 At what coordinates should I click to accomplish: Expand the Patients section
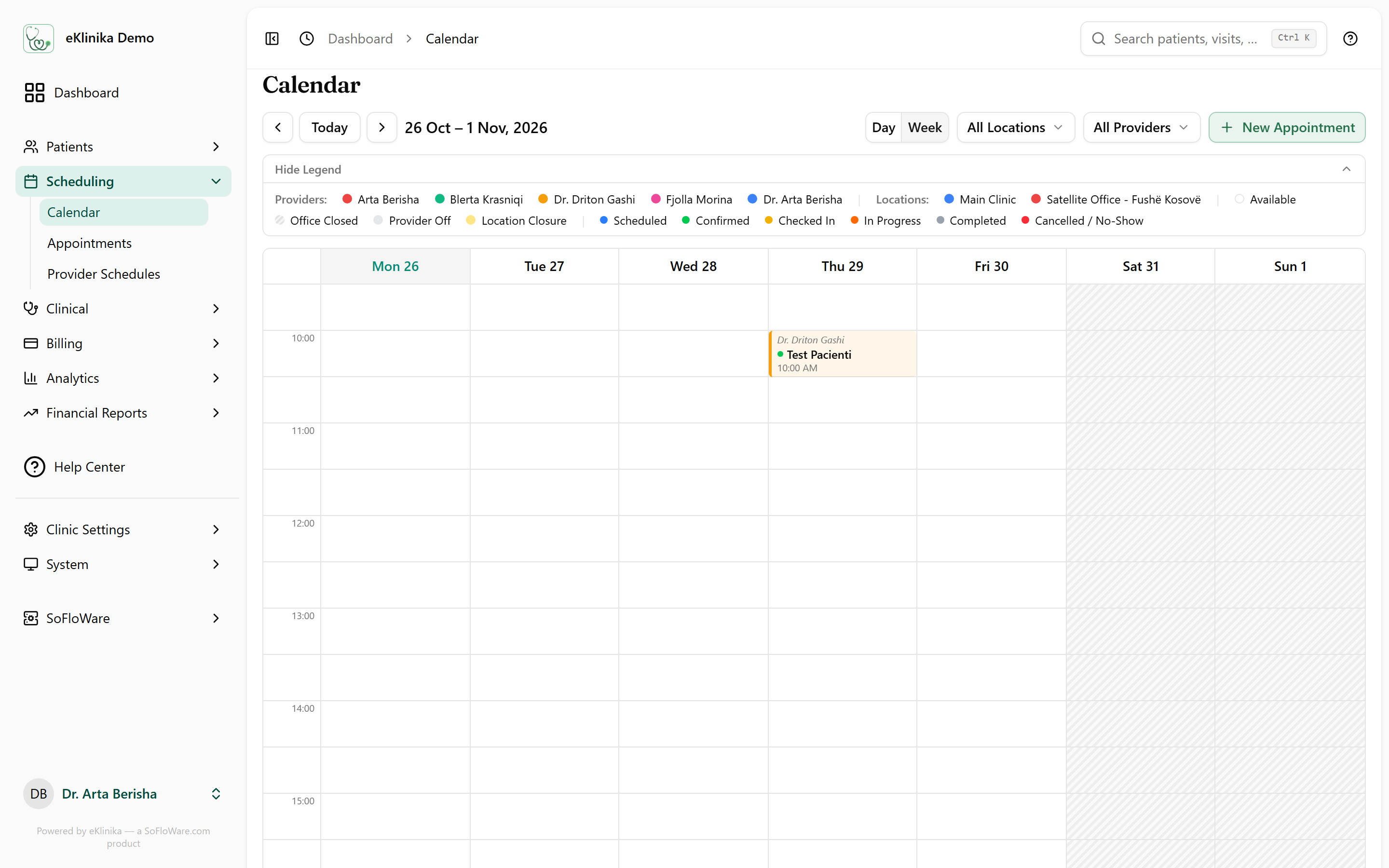coord(123,147)
